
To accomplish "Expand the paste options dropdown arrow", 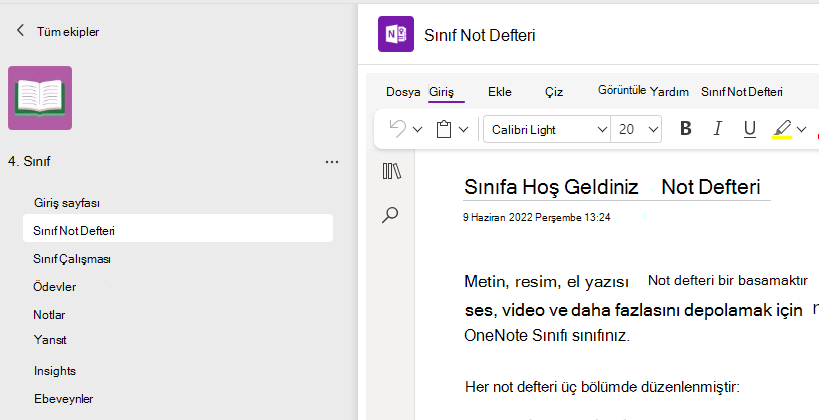I will coord(463,129).
